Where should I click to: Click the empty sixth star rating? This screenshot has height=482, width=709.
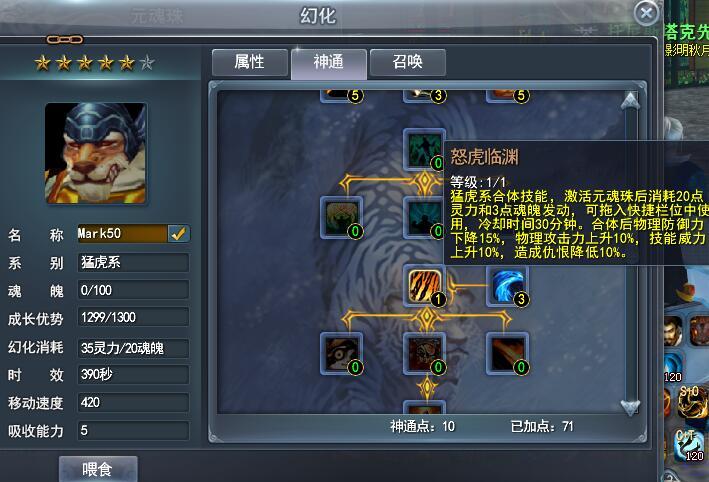click(x=147, y=62)
